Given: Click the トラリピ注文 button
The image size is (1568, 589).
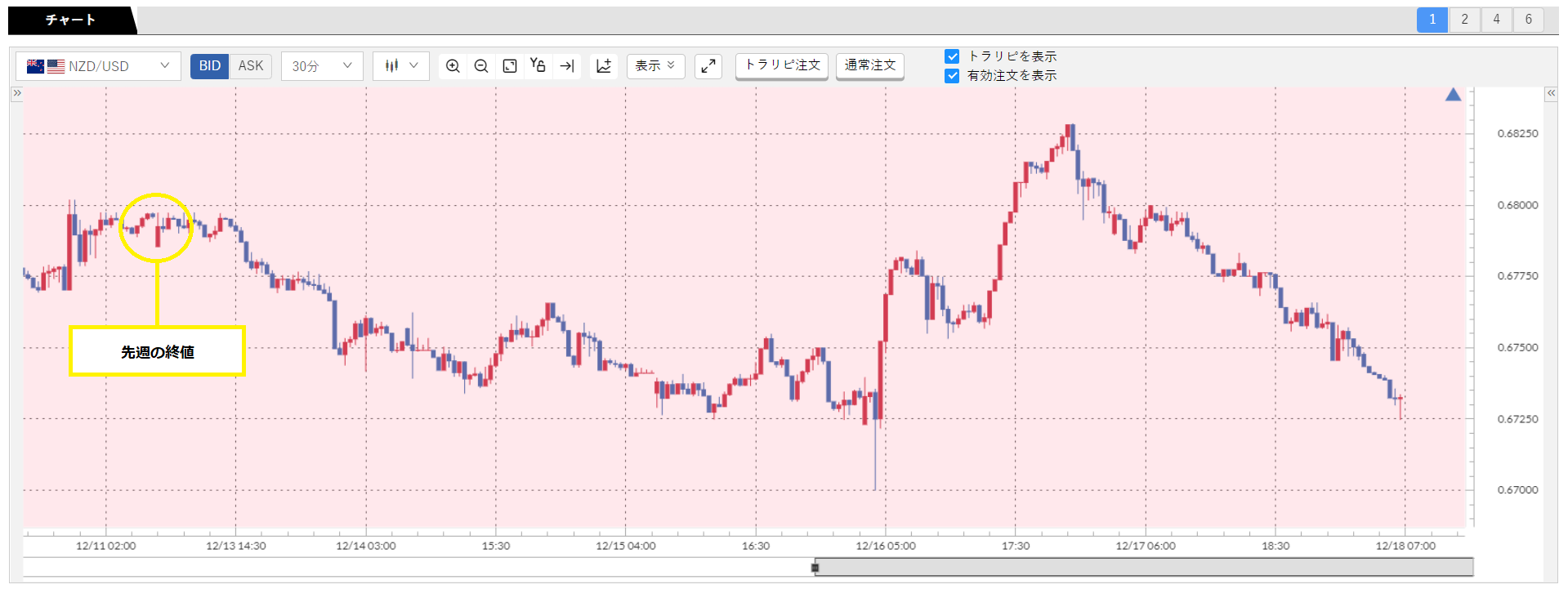Looking at the screenshot, I should pyautogui.click(x=782, y=66).
